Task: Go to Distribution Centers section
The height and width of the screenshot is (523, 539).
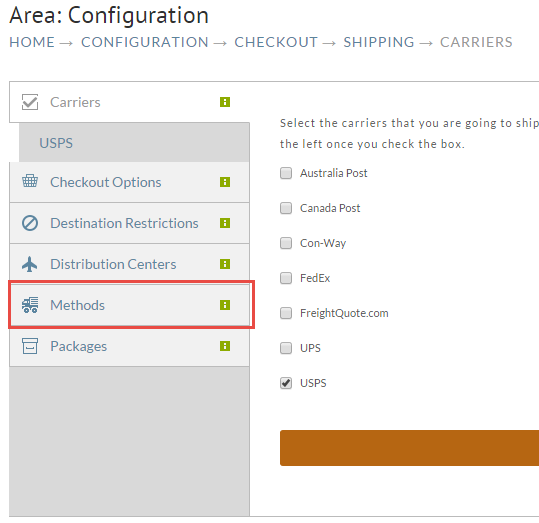Action: click(129, 264)
